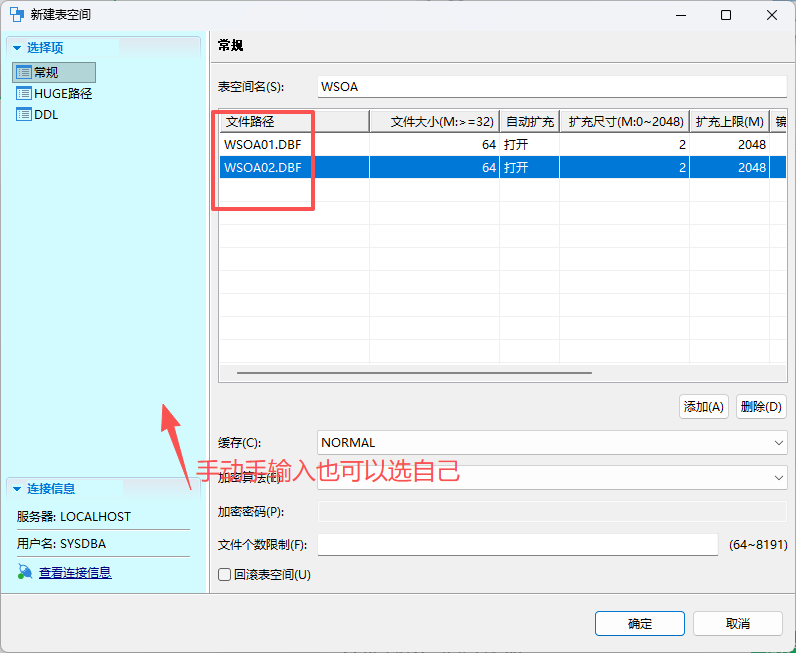Click the 打开 auto-extend cell of WSOA01.DBF
Screen dimensions: 796x653
[x=529, y=145]
